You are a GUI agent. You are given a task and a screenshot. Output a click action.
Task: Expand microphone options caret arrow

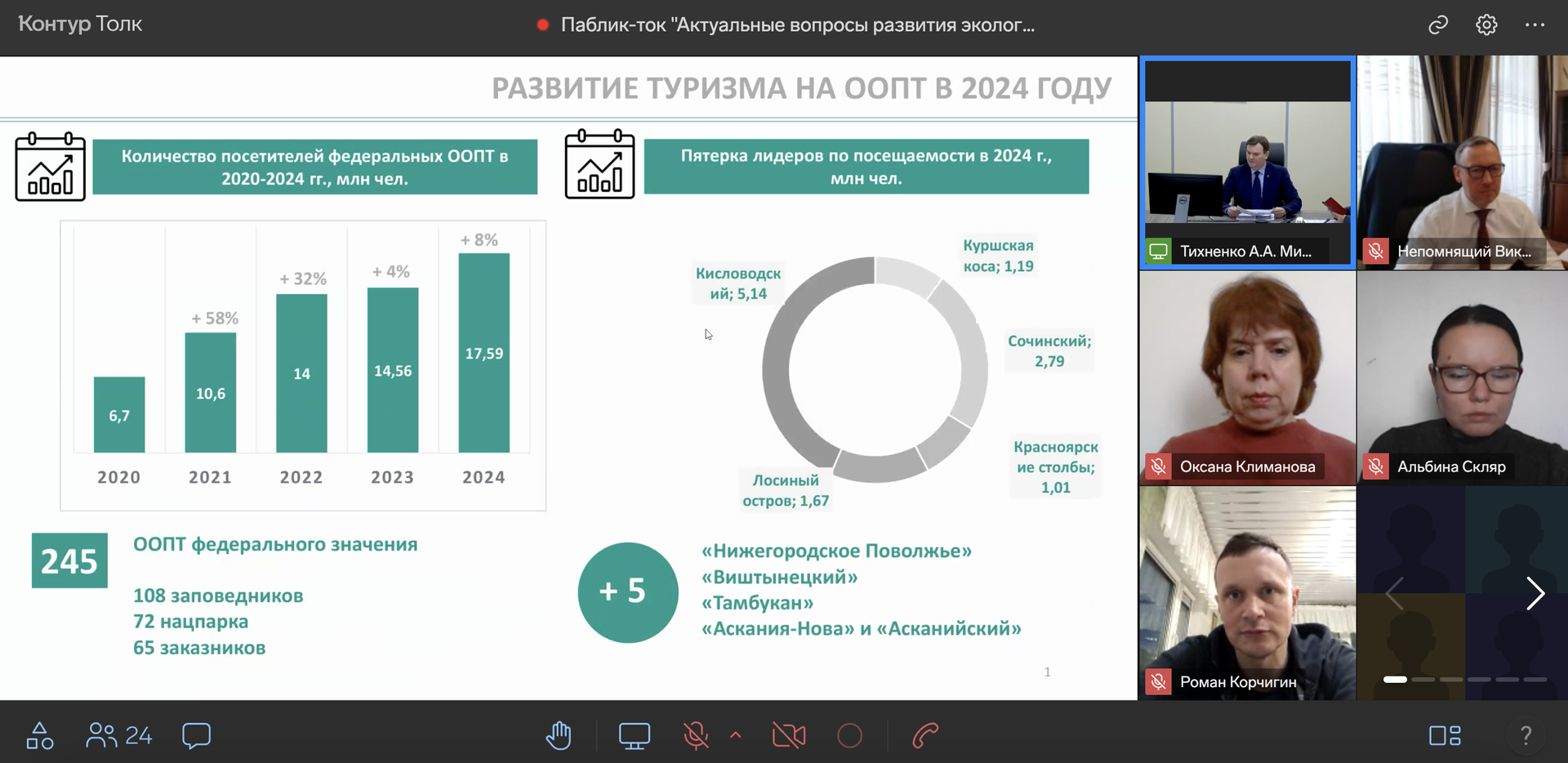(x=736, y=735)
